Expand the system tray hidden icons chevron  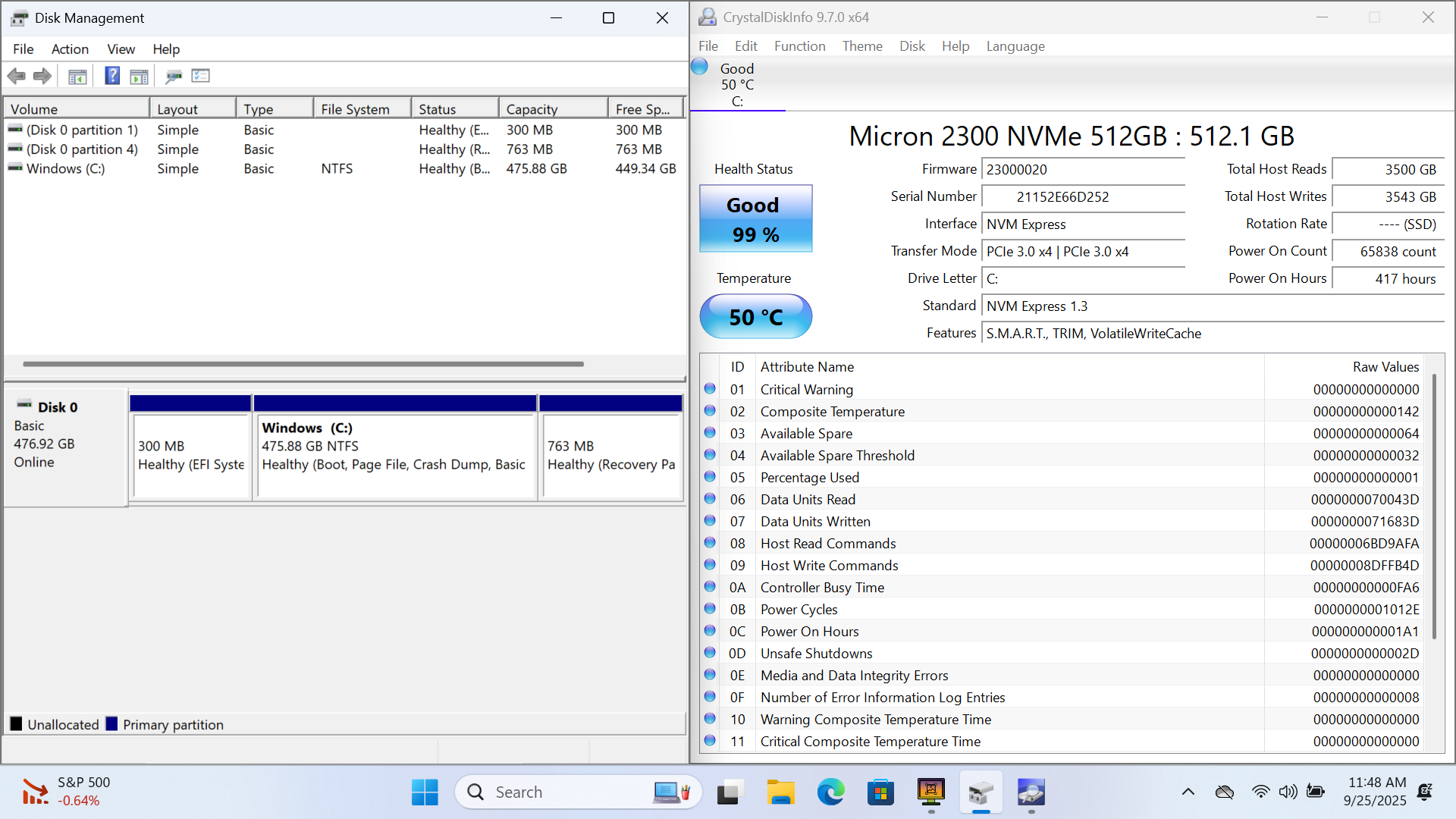[x=1188, y=792]
